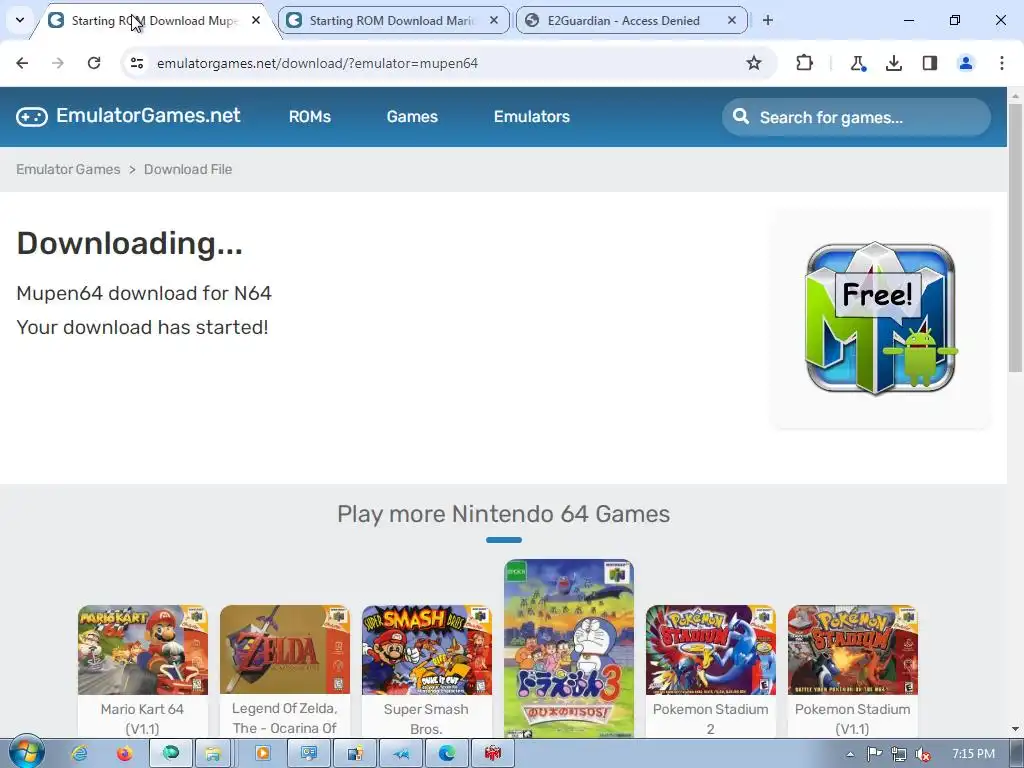Open the Doraemon 3 game cover
Viewport: 1024px width, 768px height.
(569, 648)
